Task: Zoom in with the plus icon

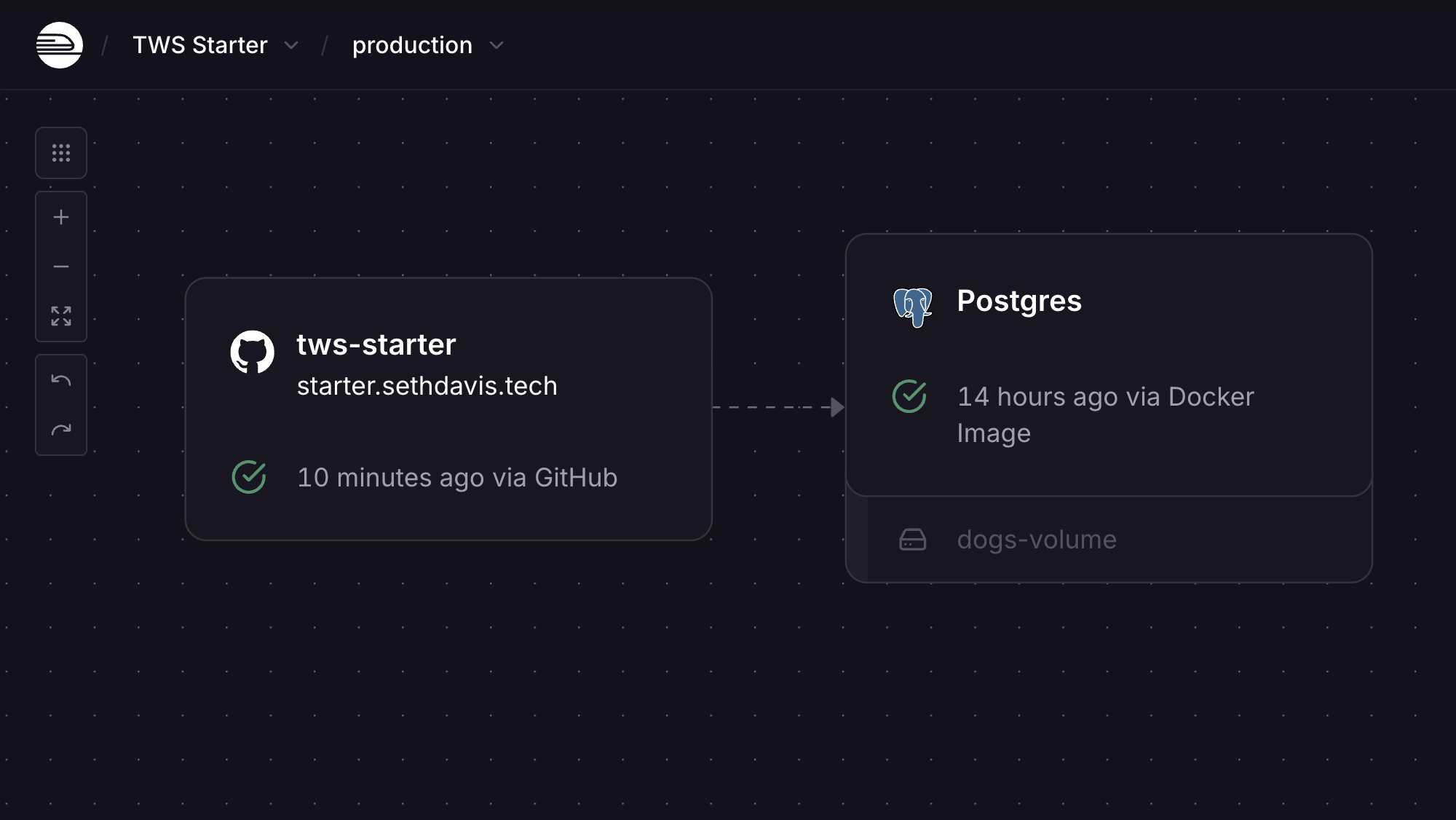Action: (x=61, y=217)
